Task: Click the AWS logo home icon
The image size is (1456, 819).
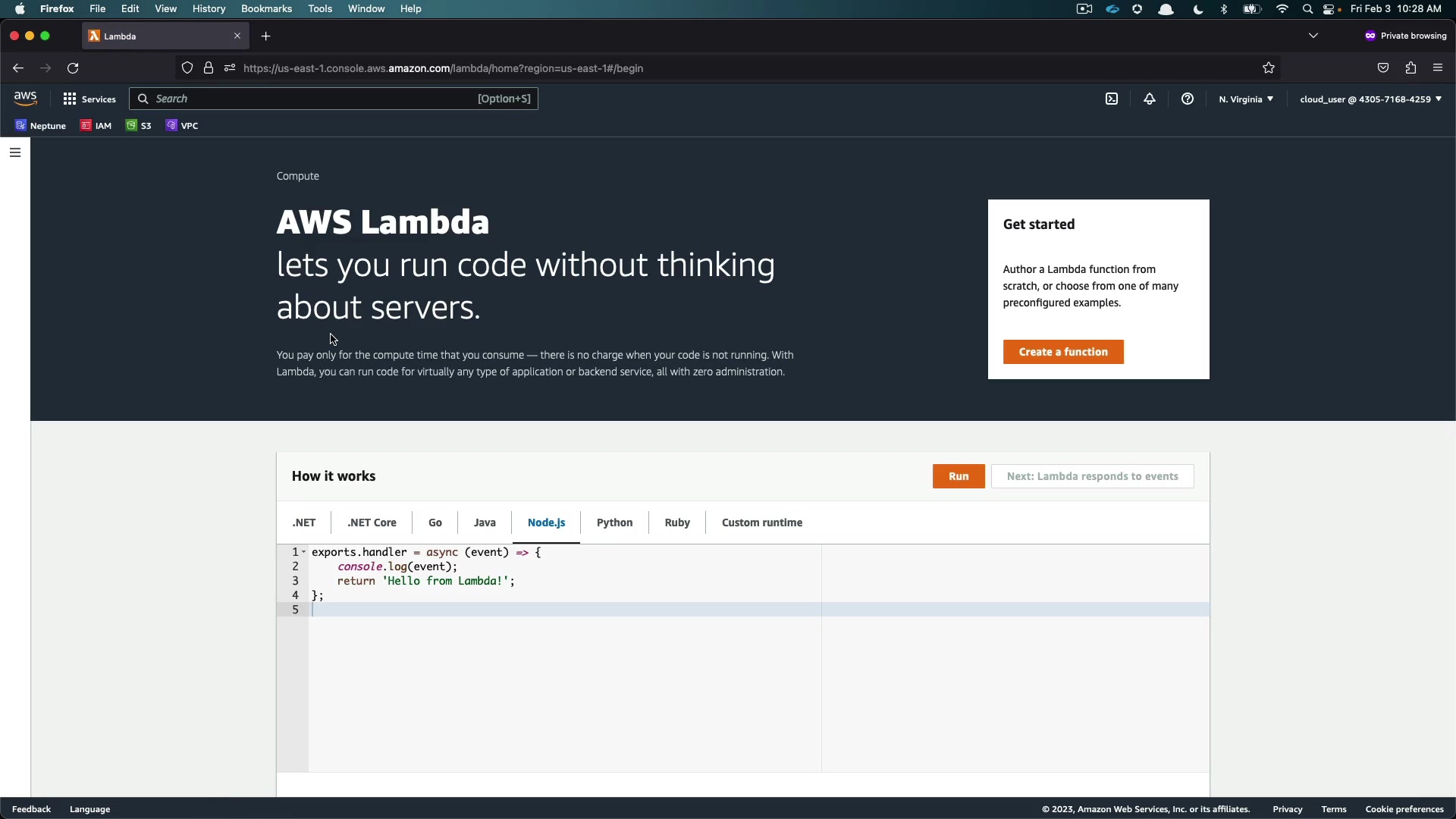Action: pyautogui.click(x=25, y=99)
